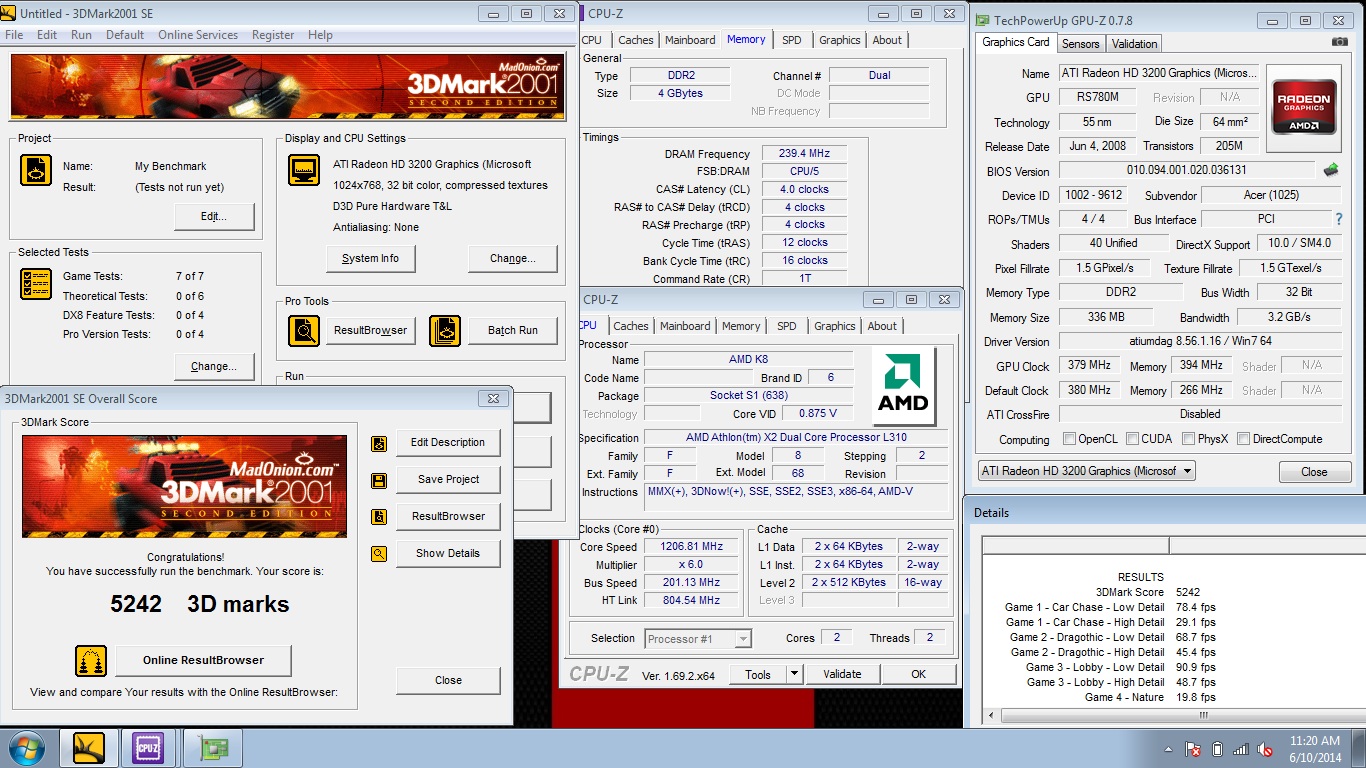This screenshot has height=768, width=1366.
Task: Enable the CUDA checkbox
Action: tap(1132, 439)
